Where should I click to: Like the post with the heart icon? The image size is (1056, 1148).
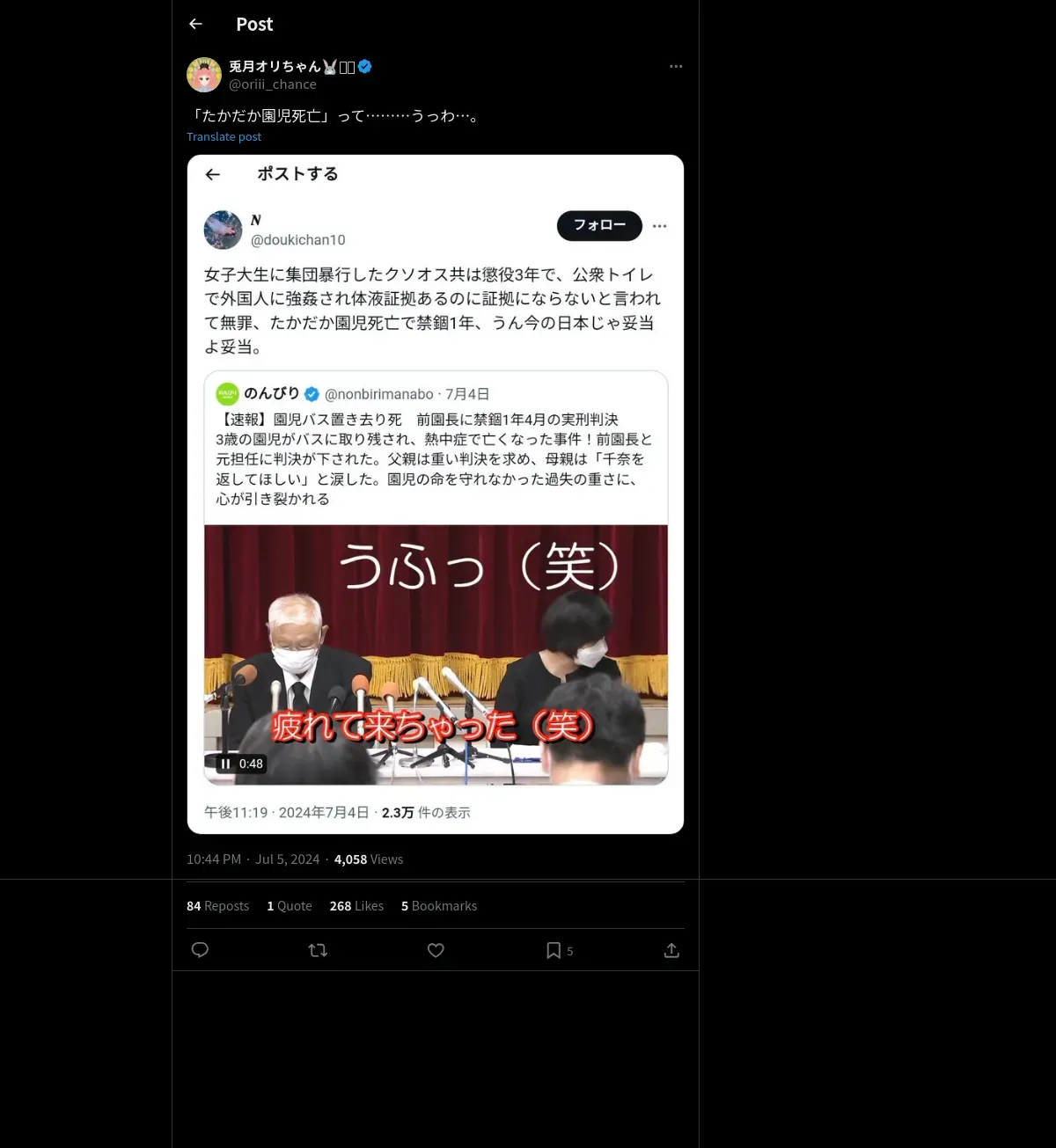(x=436, y=950)
